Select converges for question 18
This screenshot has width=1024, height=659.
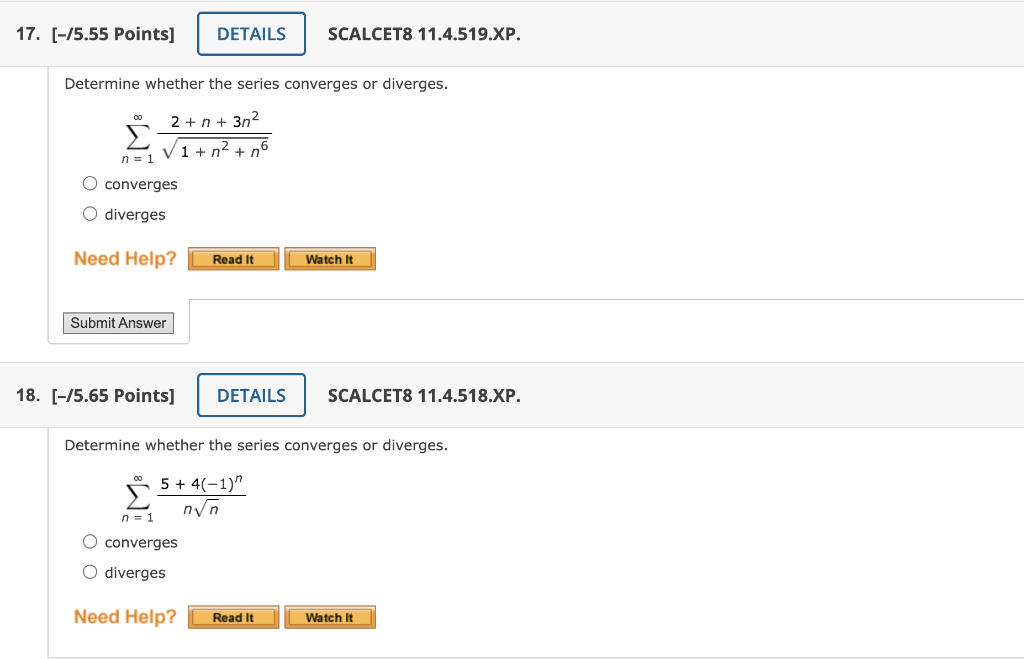pyautogui.click(x=90, y=542)
